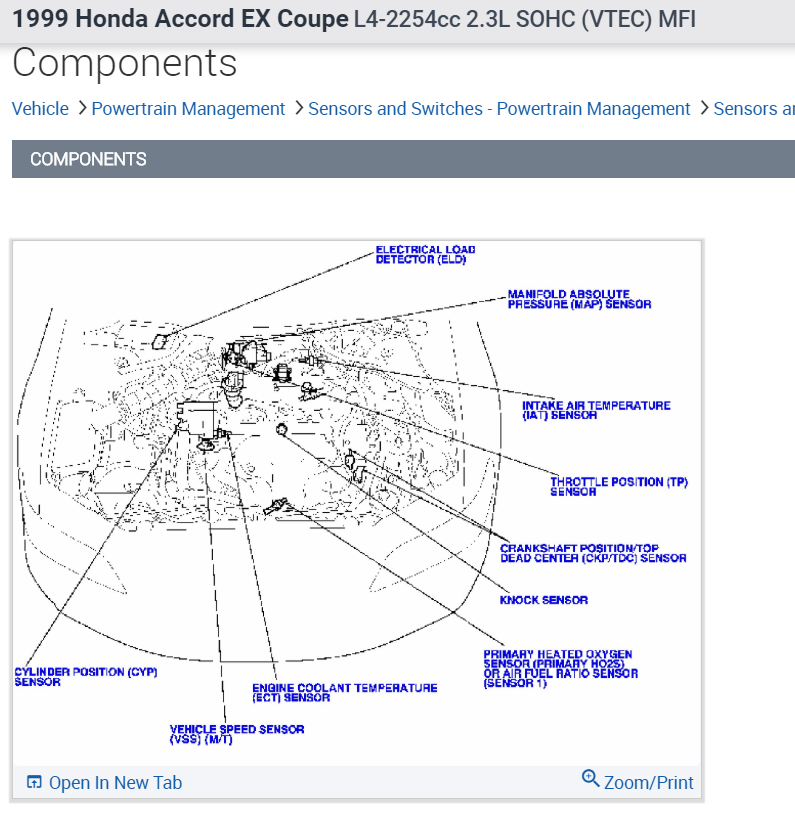
Task: Click the Open In New Tab icon
Action: [34, 782]
